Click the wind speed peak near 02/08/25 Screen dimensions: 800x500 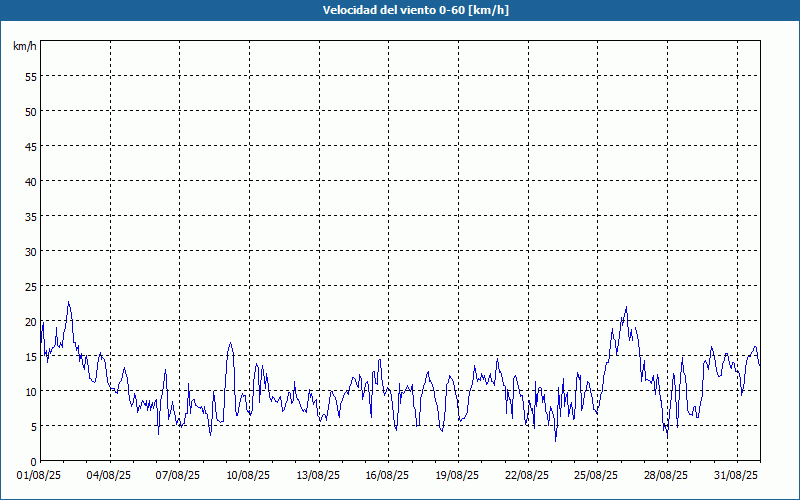(68, 302)
